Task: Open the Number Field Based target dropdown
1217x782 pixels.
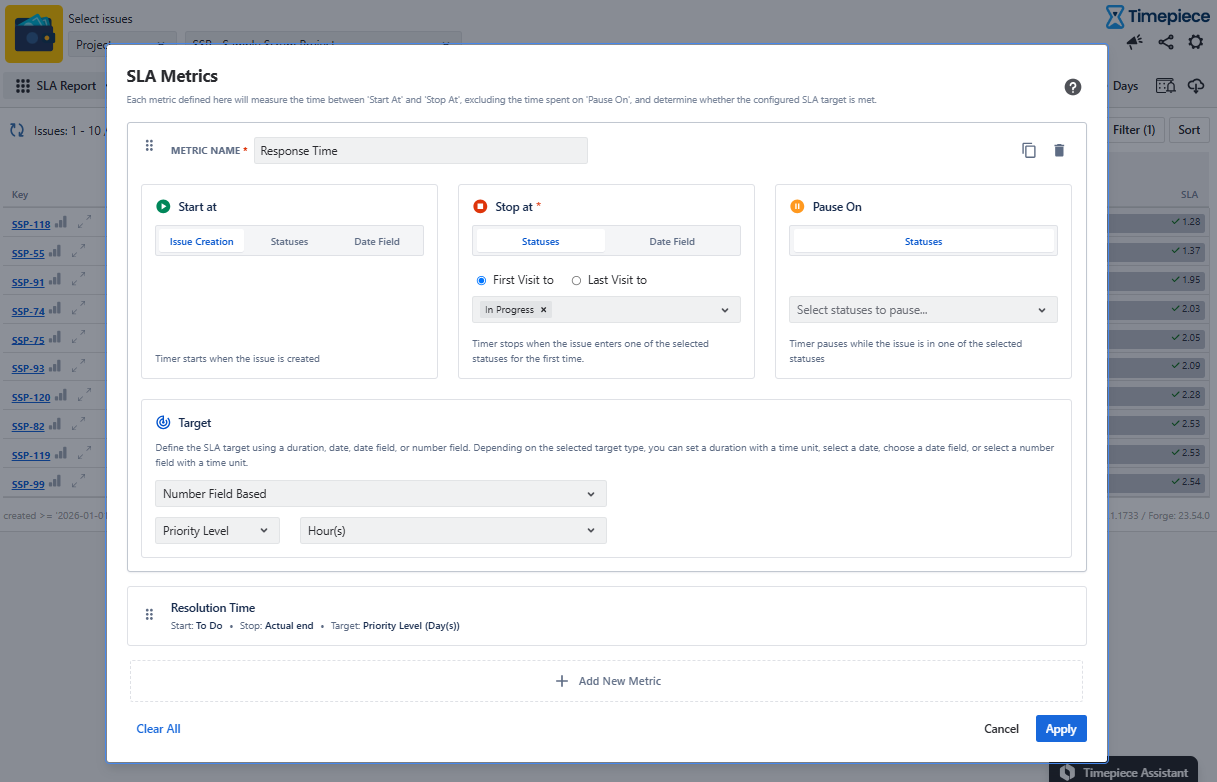Action: (381, 494)
